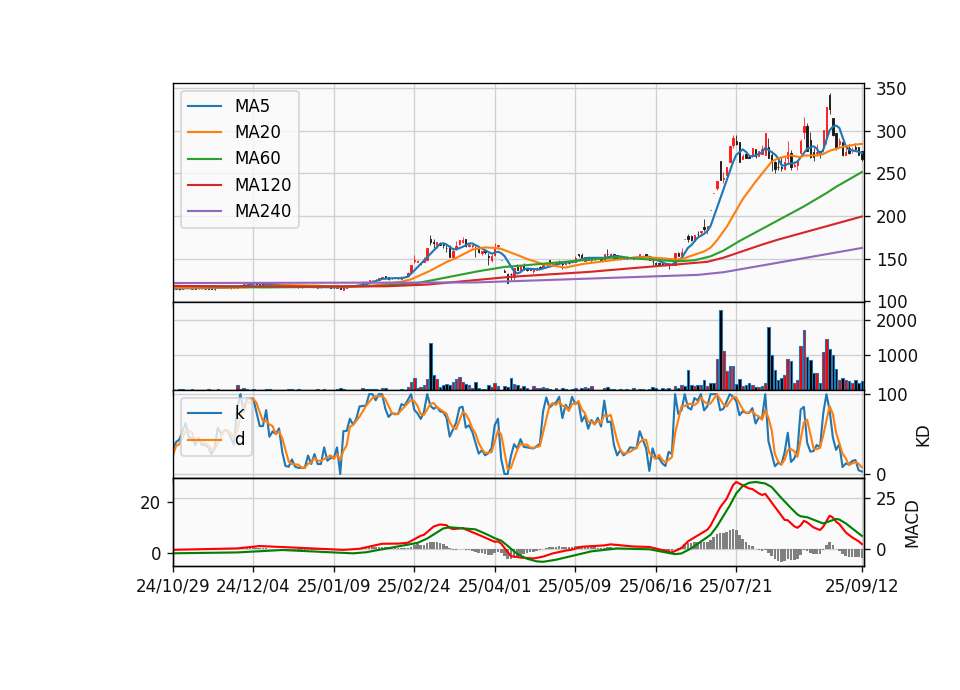Image resolution: width=960 pixels, height=690 pixels.
Task: Click the 1000 volume axis label
Action: coord(896,356)
